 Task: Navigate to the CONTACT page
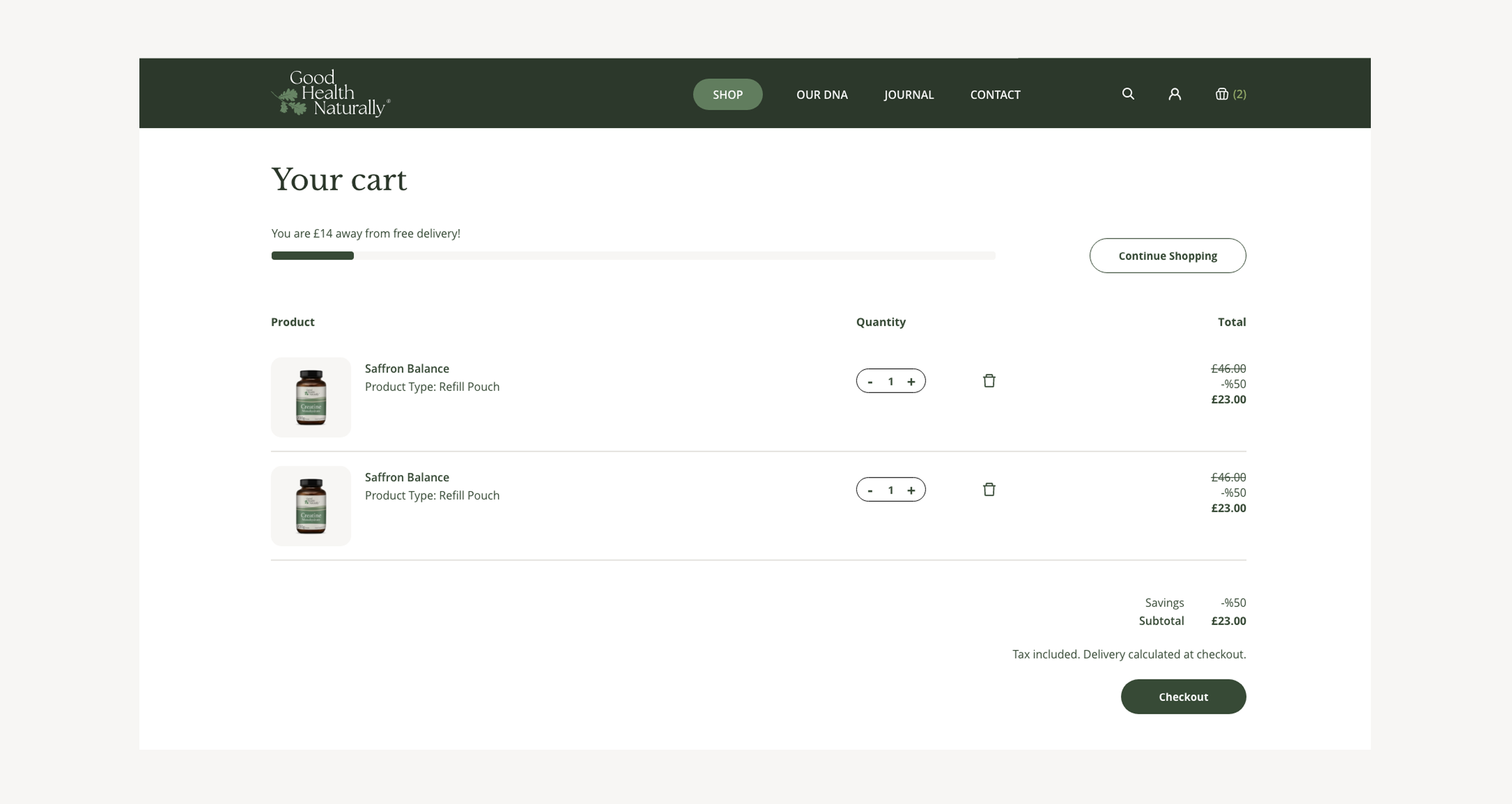tap(995, 94)
